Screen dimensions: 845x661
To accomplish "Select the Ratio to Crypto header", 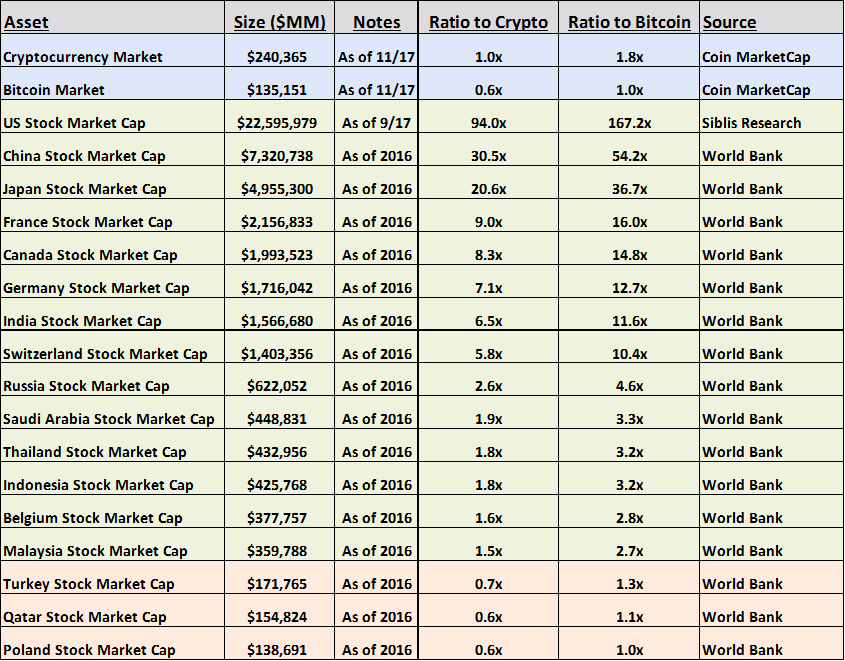I will pos(488,22).
